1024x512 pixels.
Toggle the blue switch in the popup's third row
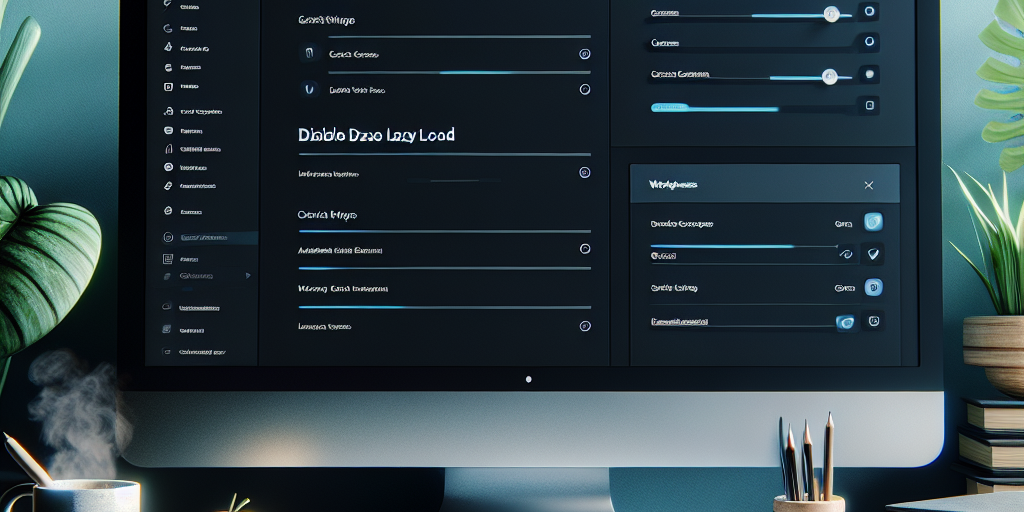[872, 288]
